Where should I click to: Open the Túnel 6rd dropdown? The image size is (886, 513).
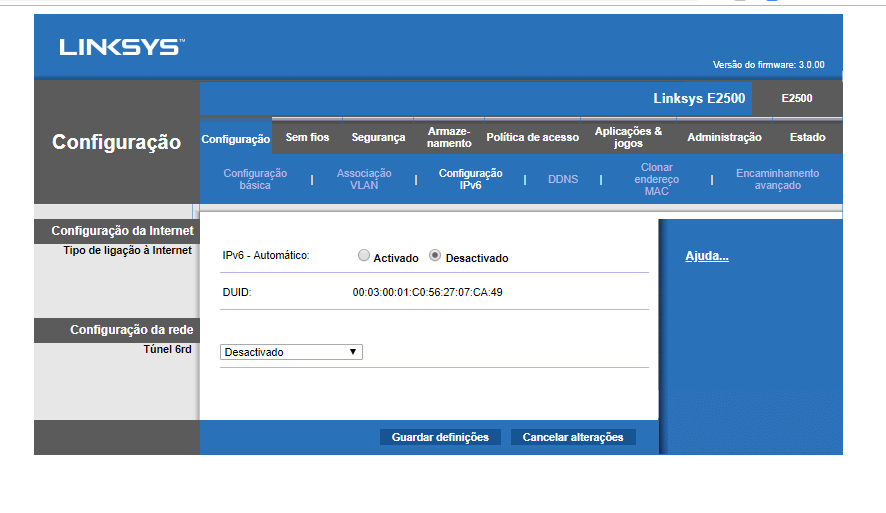(x=291, y=352)
